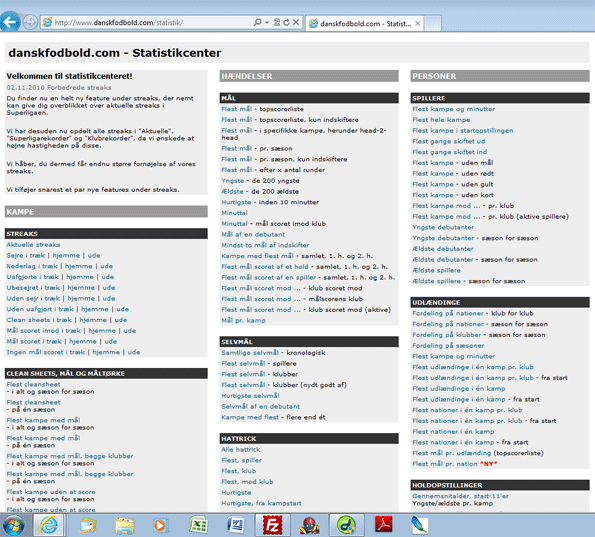Screen dimensions: 595x537
Task: Open Flest kampe og minutter under Spillere
Action: [x=453, y=109]
